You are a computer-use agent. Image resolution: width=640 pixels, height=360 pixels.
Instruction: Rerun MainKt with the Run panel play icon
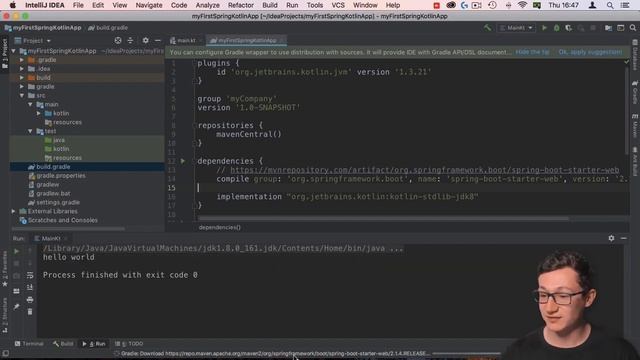coord(16,251)
